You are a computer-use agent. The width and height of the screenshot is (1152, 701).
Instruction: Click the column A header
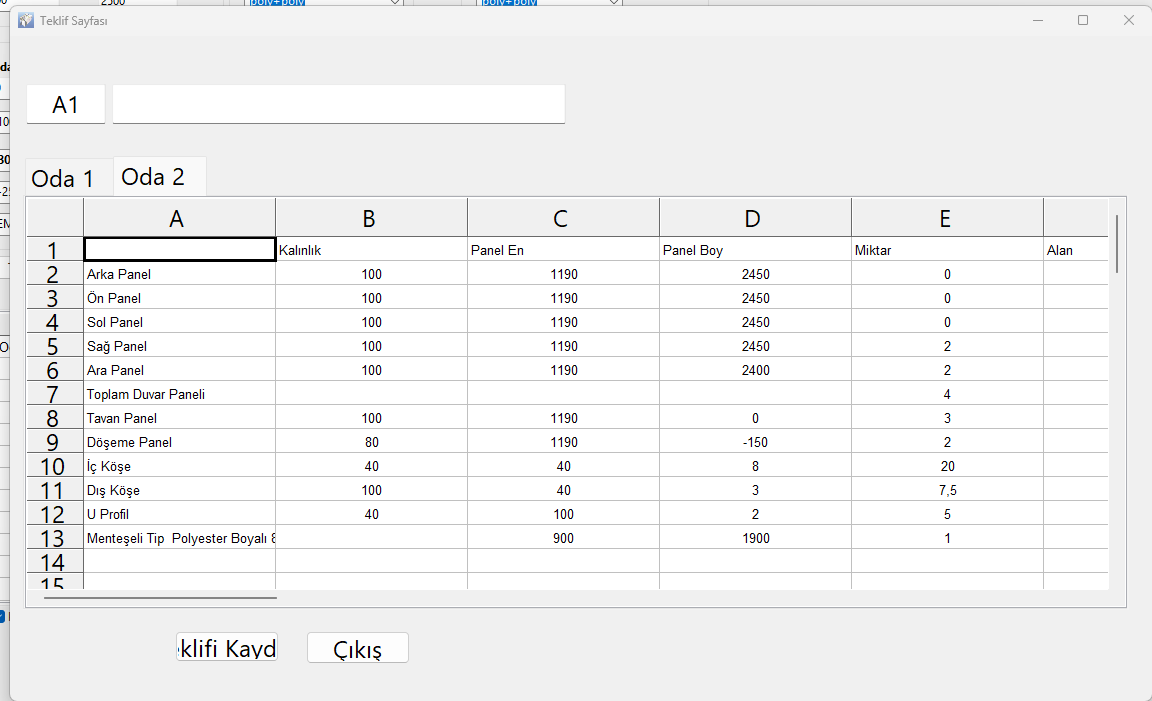tap(177, 216)
